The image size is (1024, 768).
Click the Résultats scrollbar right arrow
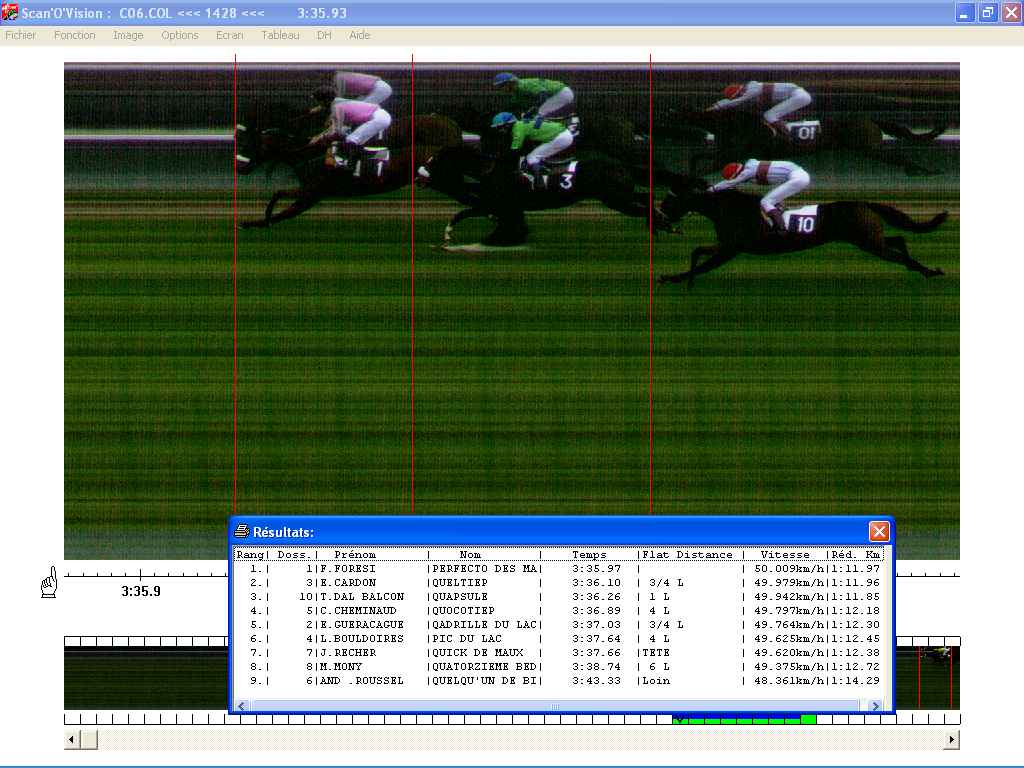click(876, 706)
